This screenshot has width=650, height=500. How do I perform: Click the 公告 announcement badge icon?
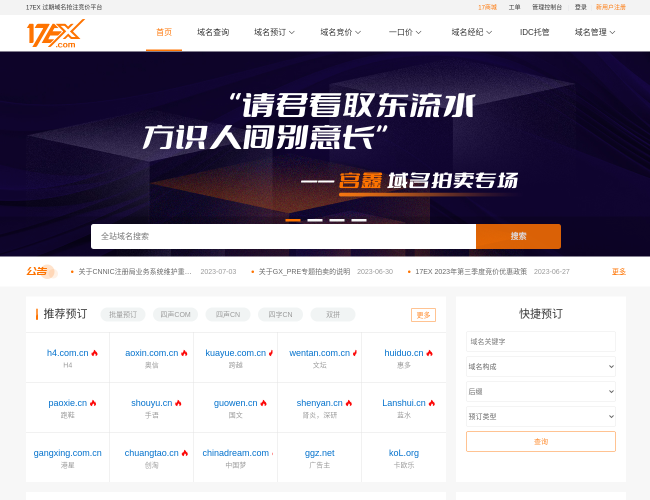pos(40,271)
